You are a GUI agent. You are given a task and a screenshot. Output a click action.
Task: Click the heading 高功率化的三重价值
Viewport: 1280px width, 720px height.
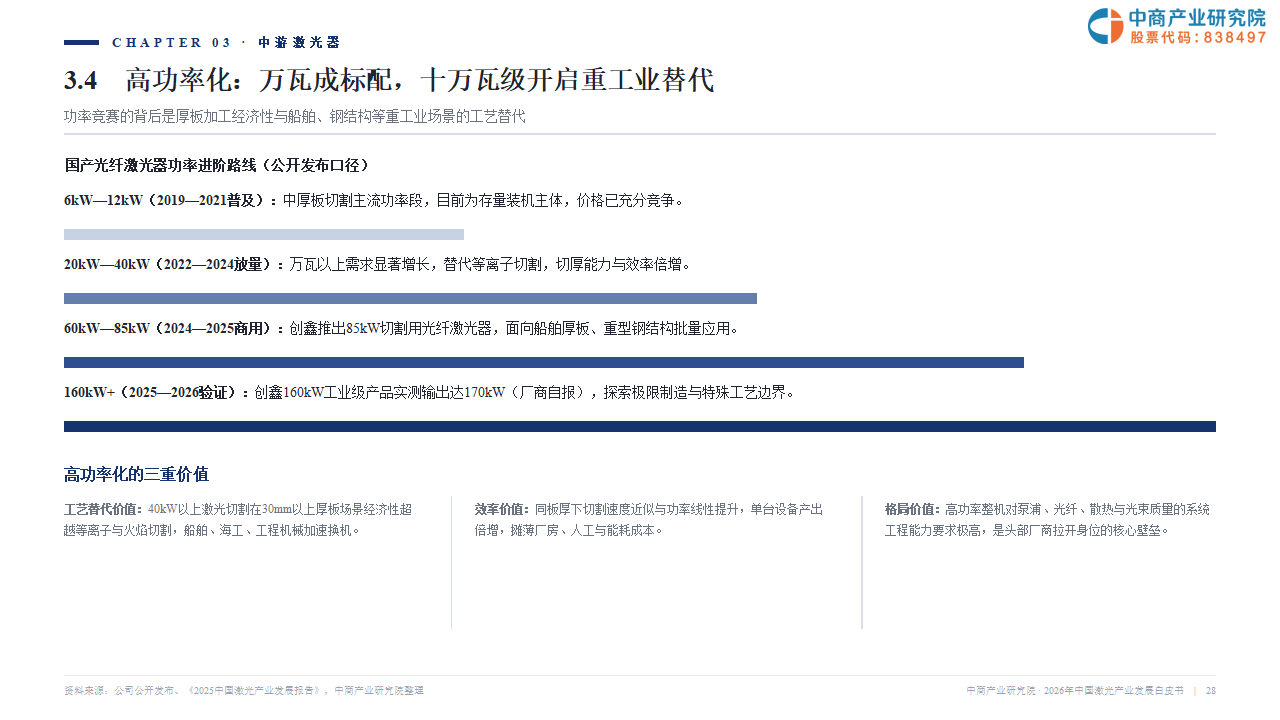tap(136, 474)
